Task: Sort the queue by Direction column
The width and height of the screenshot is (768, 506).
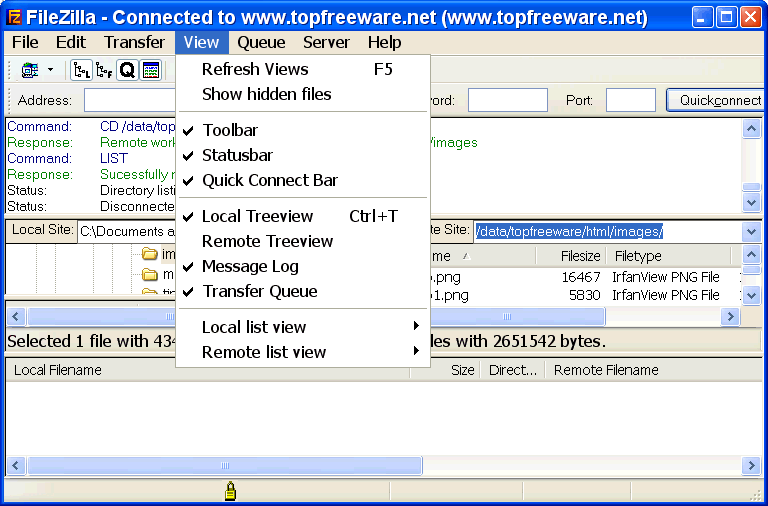Action: click(513, 370)
